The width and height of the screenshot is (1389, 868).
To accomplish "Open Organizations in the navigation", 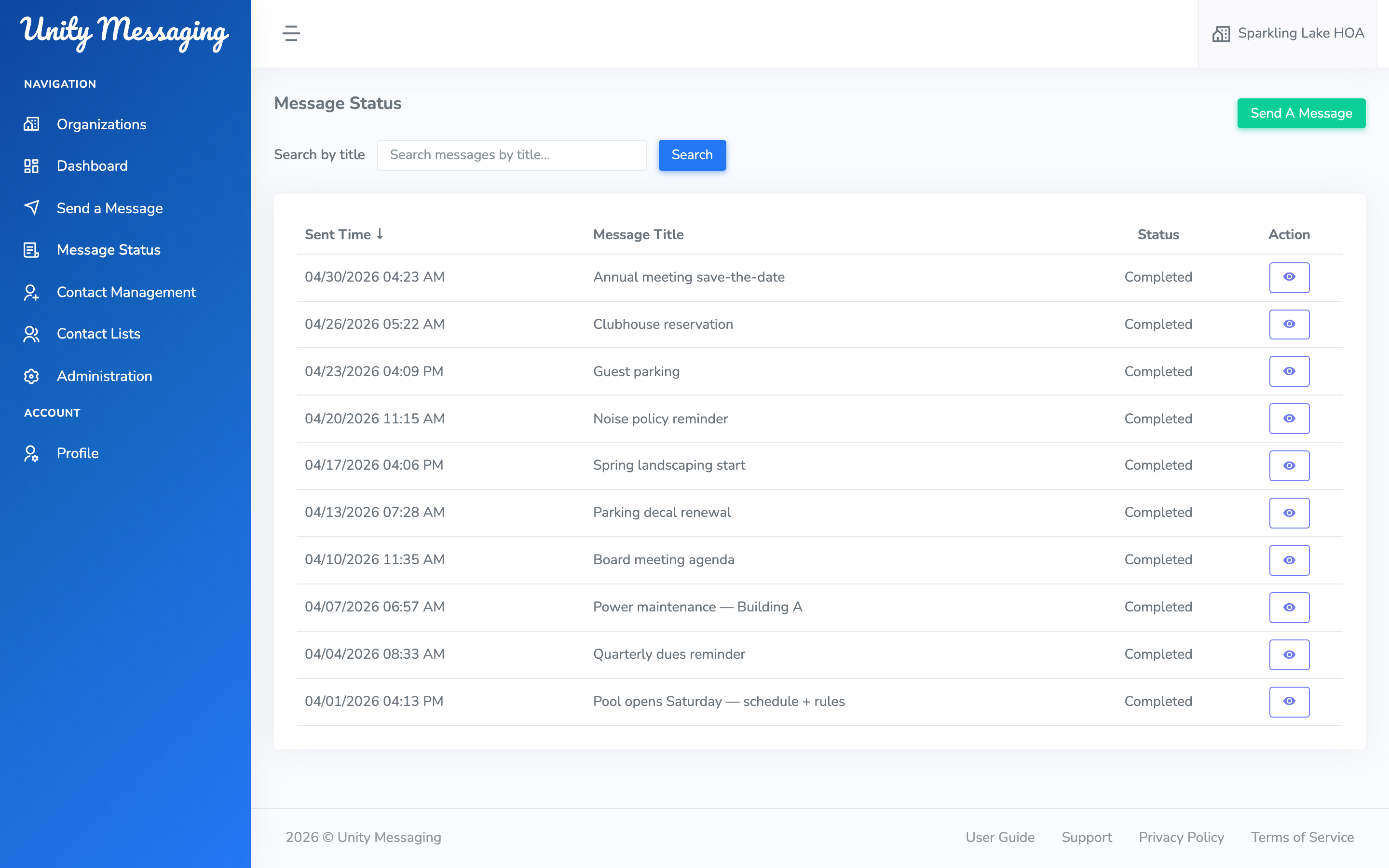I will (x=102, y=124).
